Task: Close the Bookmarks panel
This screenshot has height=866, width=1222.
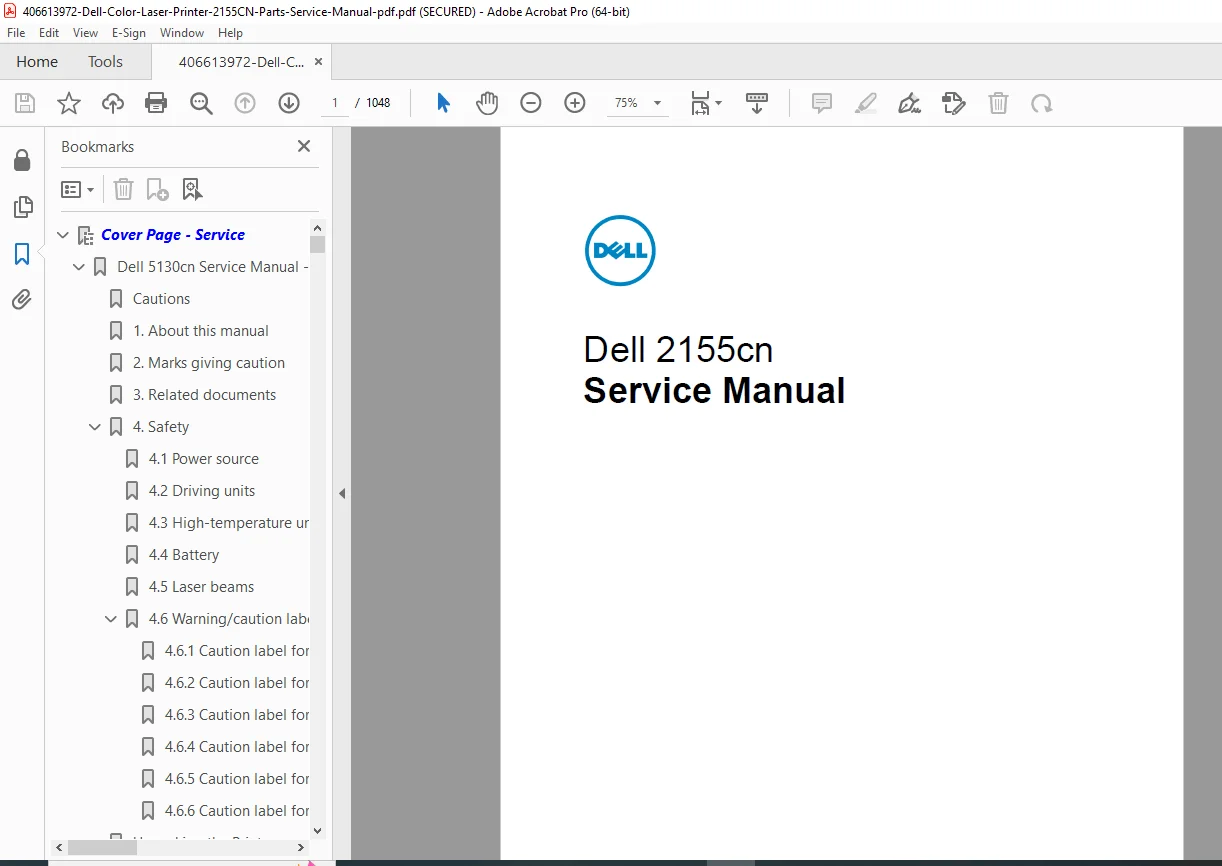Action: 304,146
